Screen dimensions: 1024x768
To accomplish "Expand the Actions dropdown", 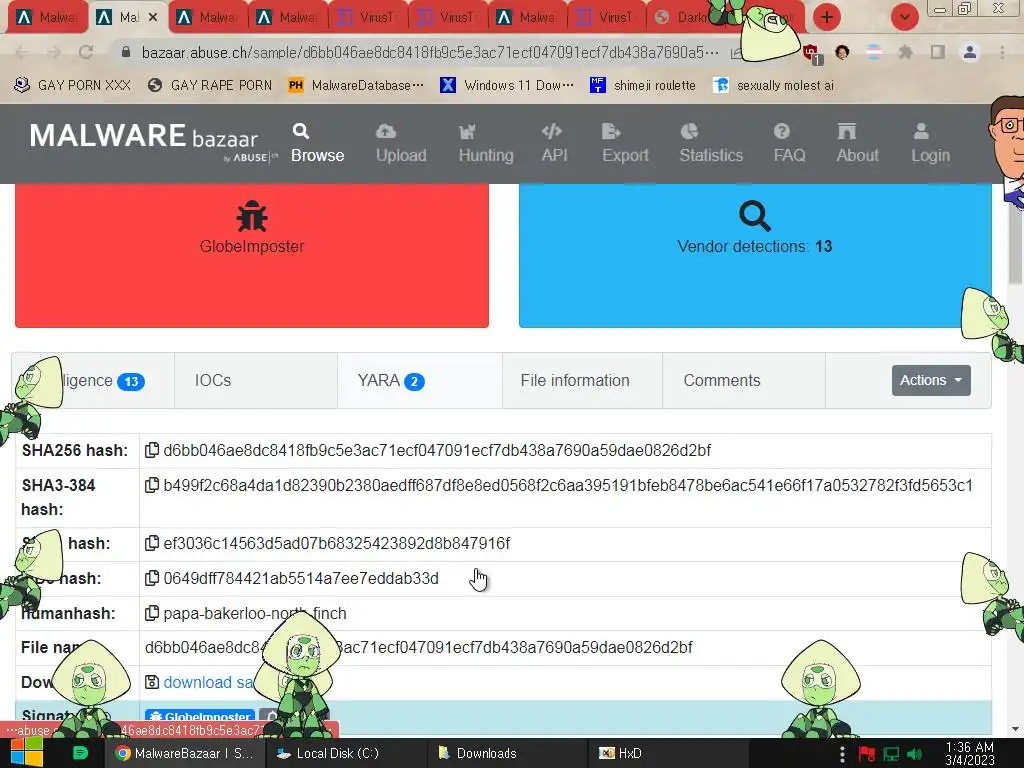I will tap(931, 380).
